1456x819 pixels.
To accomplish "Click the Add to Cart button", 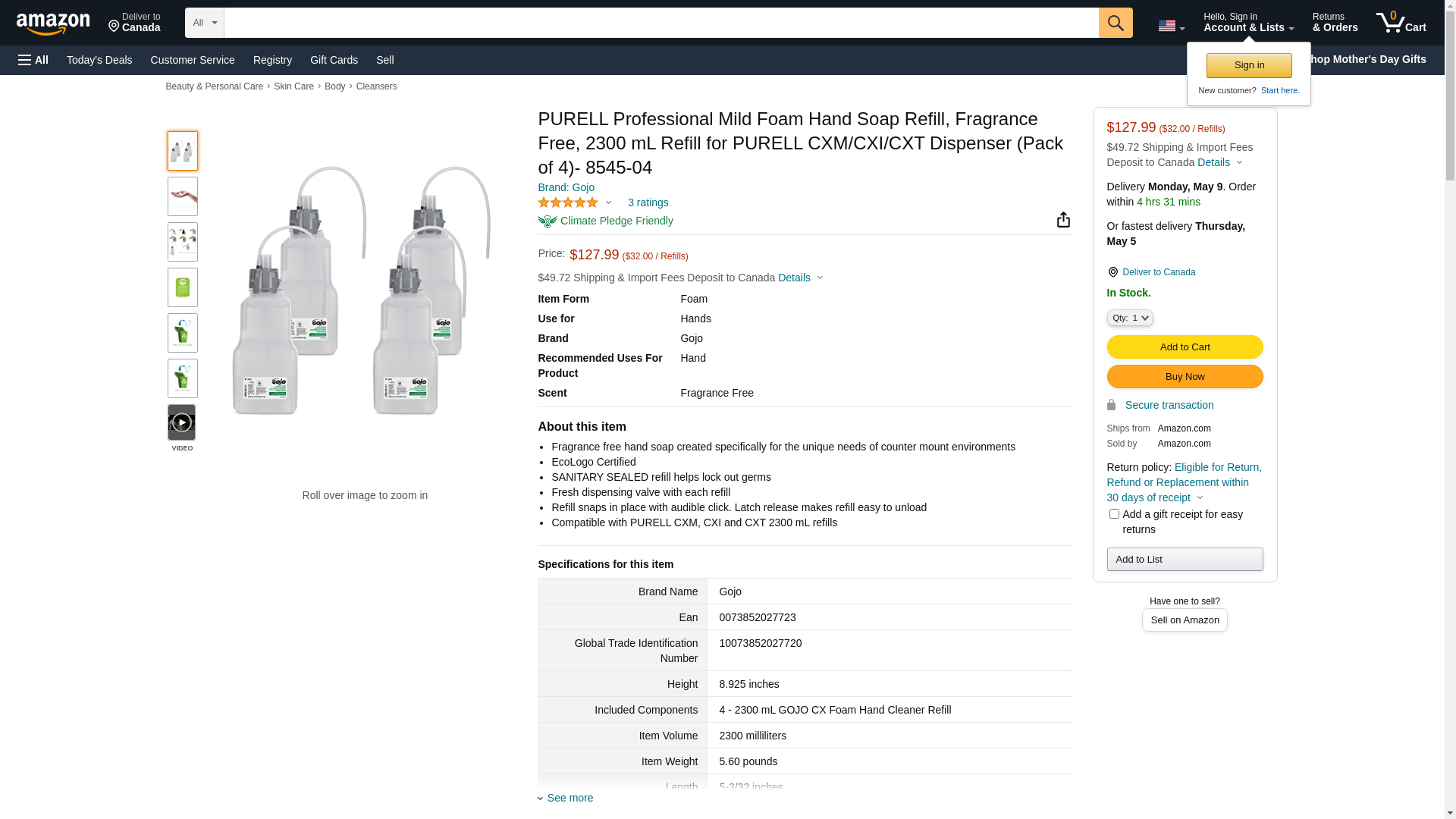I will pos(1185,347).
